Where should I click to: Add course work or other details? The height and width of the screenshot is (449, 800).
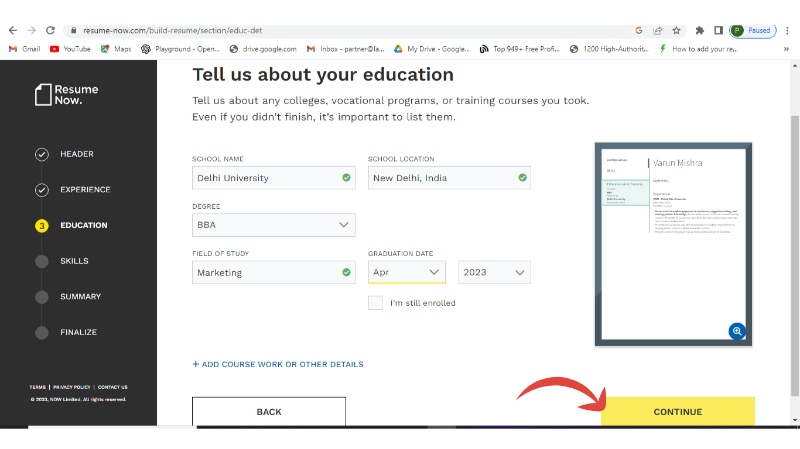click(x=278, y=364)
